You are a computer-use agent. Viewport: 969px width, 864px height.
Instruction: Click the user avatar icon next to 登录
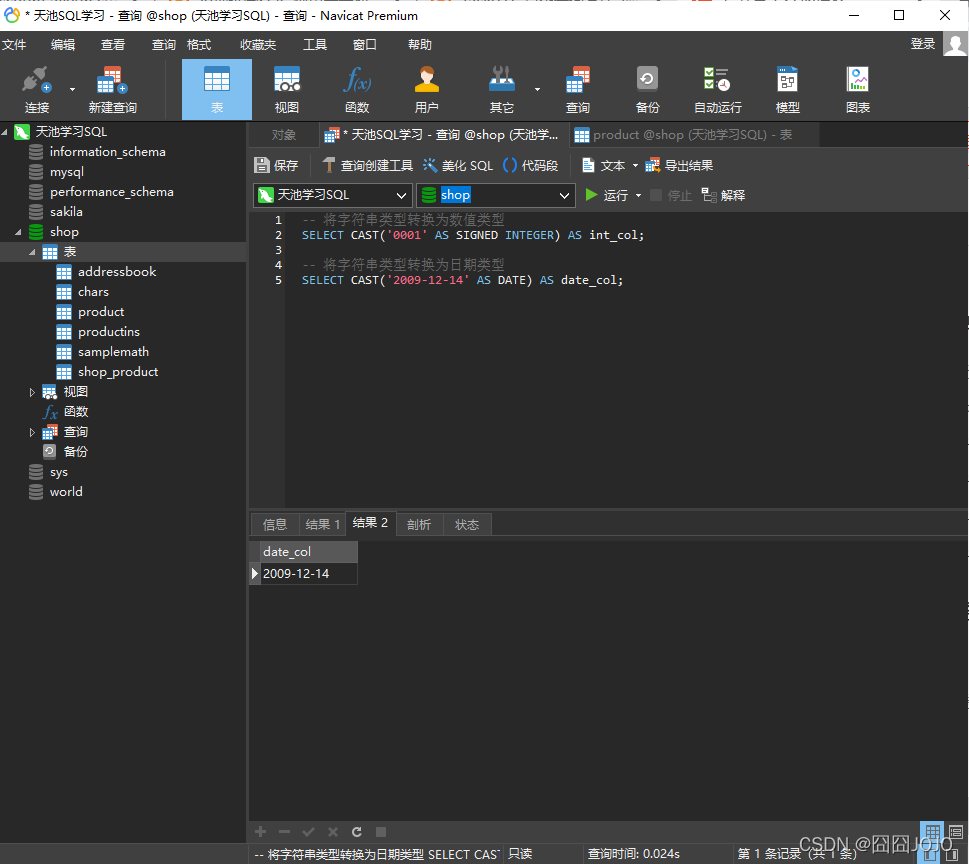tap(955, 44)
